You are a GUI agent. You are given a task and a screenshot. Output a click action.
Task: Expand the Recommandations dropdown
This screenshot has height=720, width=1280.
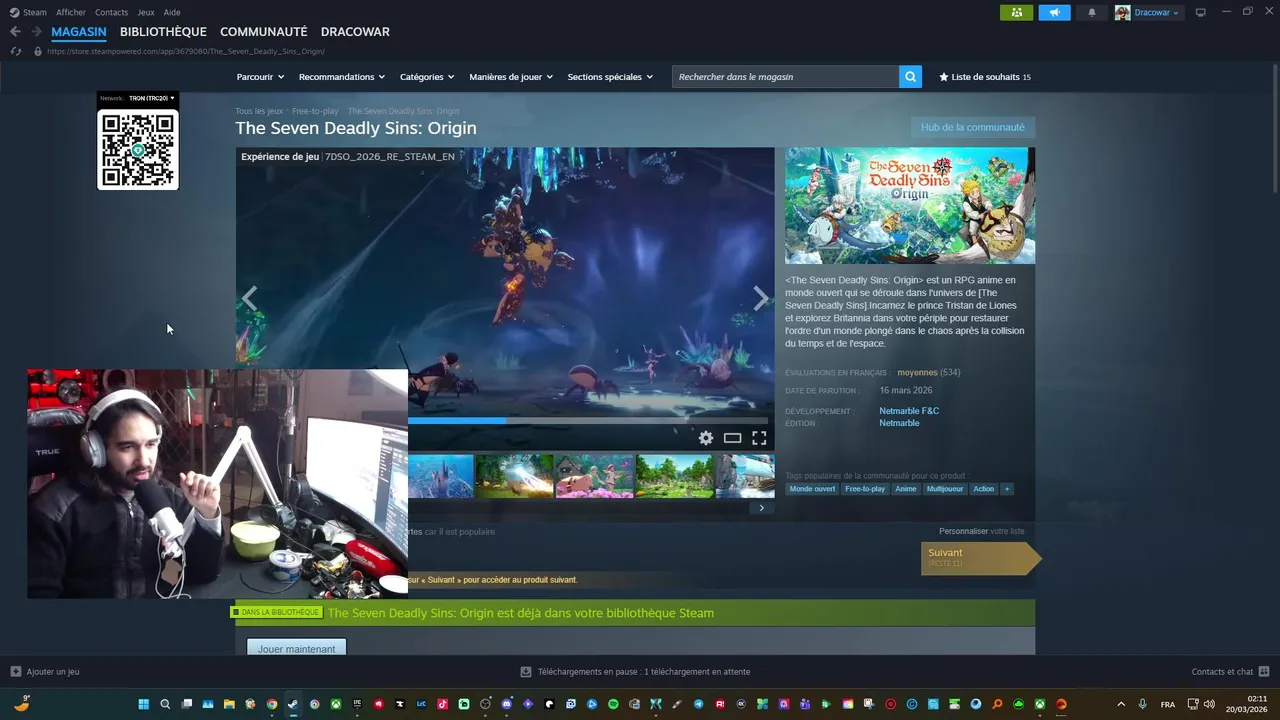pos(342,77)
